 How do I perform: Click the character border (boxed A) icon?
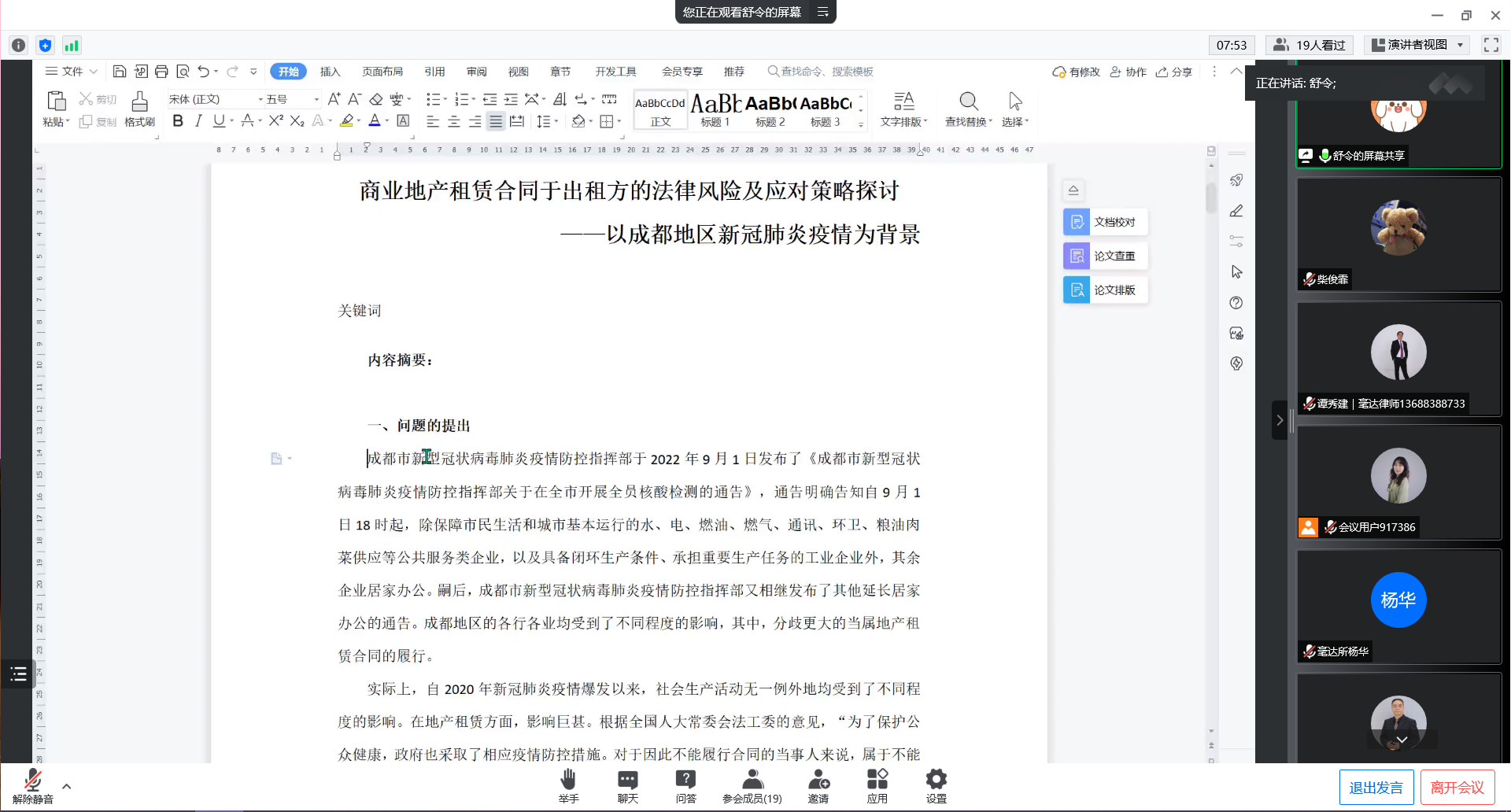[x=403, y=121]
